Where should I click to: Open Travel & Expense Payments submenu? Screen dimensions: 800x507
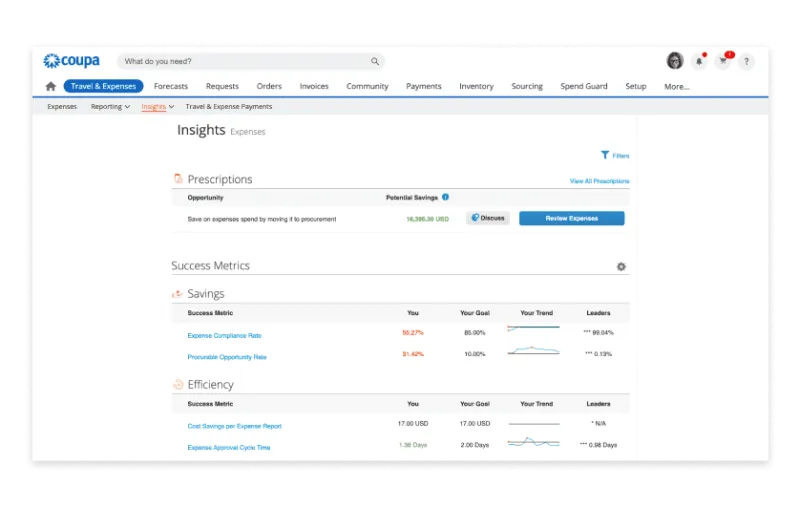(x=229, y=107)
